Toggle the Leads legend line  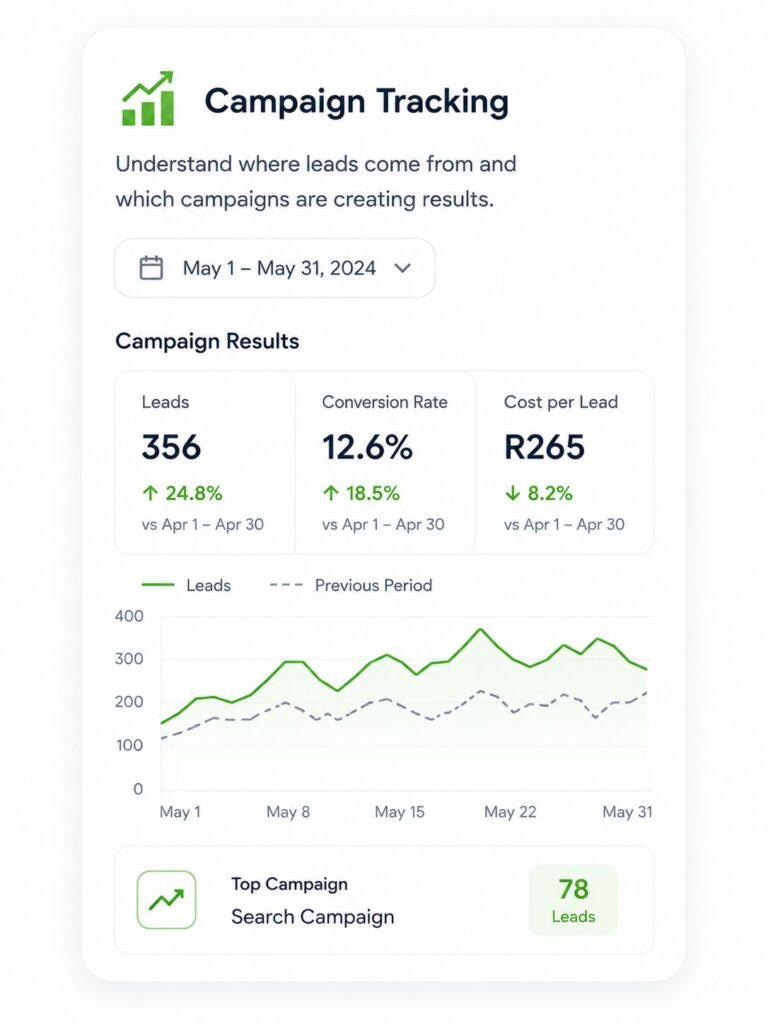tap(186, 585)
